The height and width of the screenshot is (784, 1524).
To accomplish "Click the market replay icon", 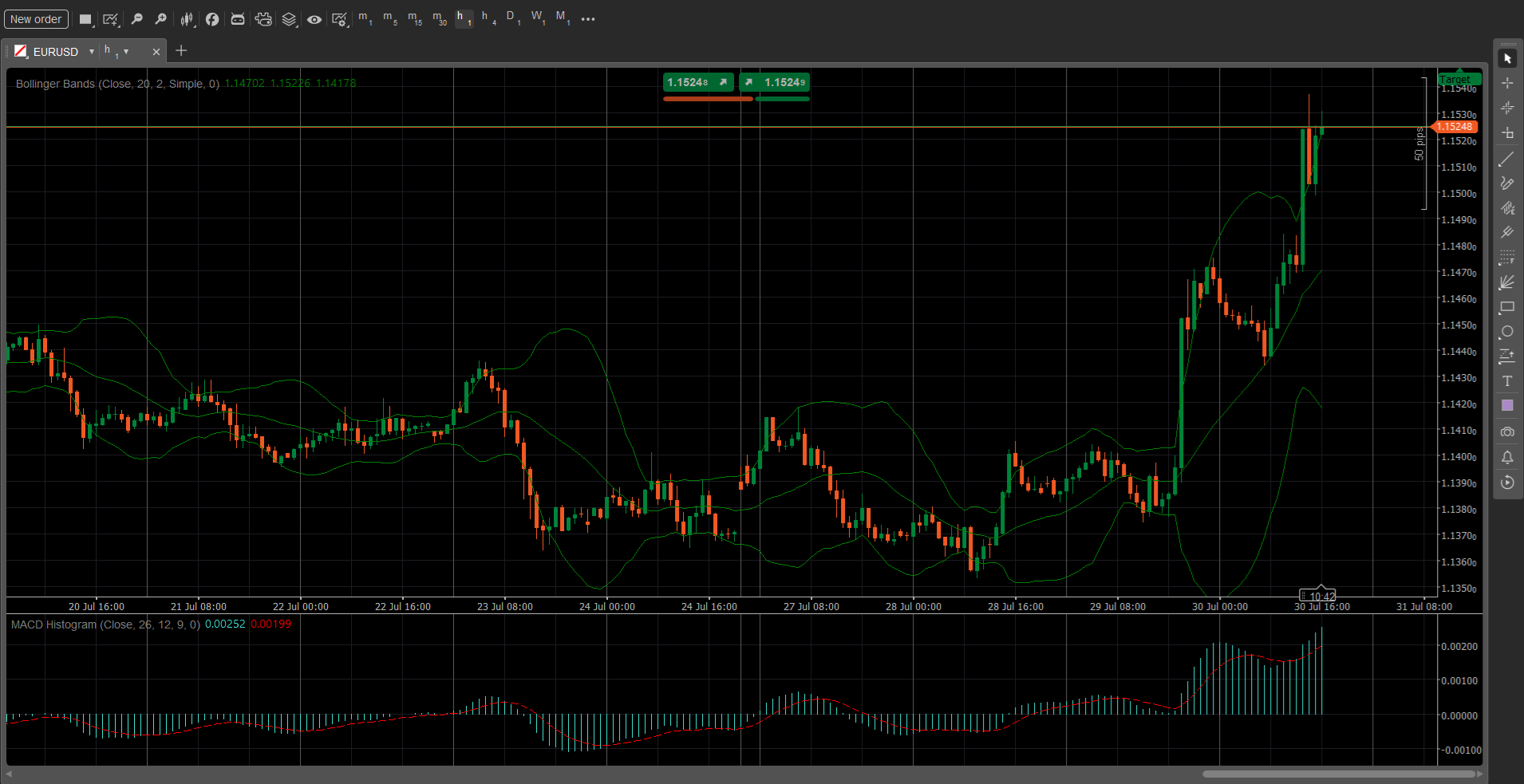I will [x=1507, y=483].
